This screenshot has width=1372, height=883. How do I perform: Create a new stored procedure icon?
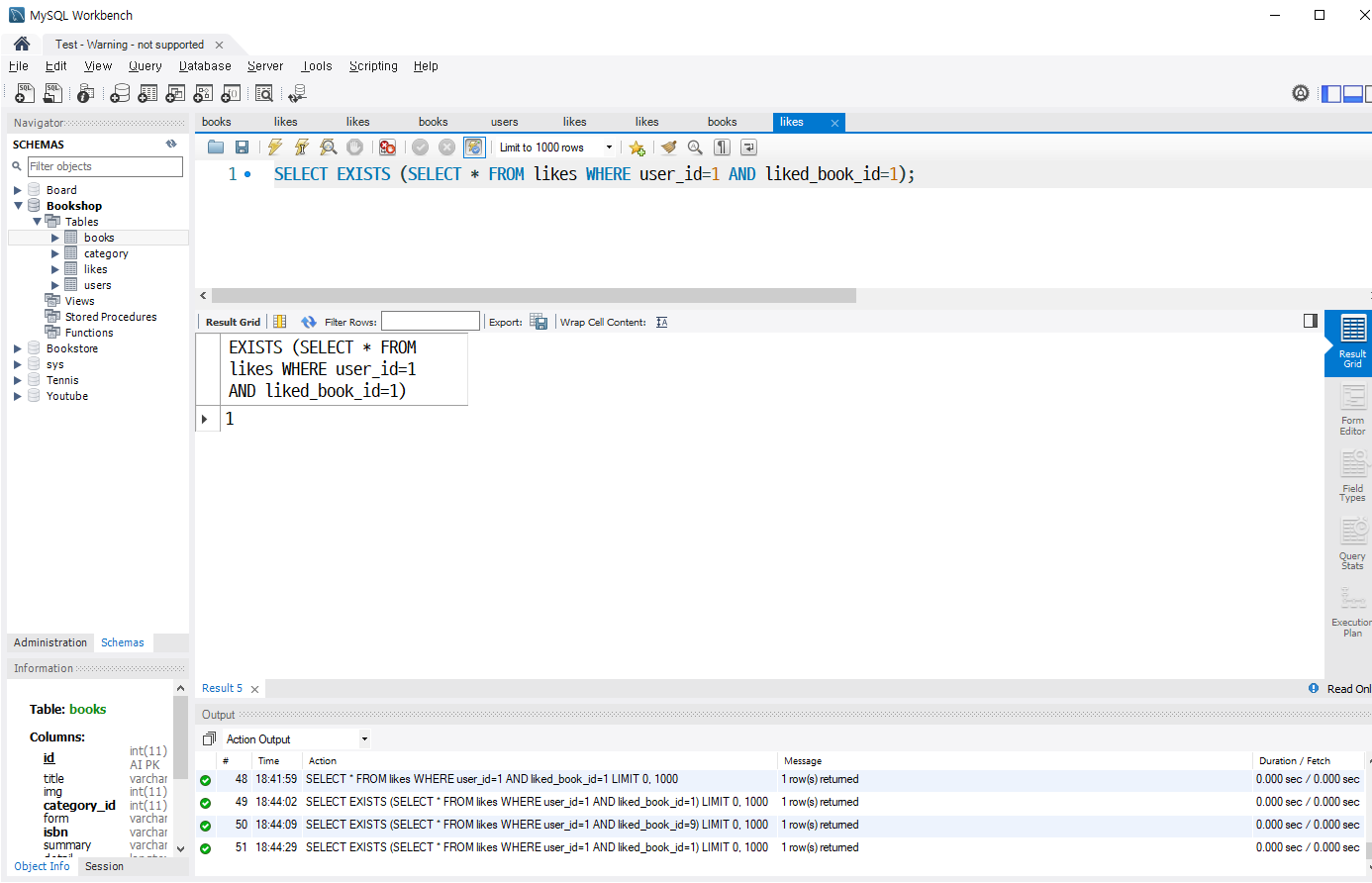203,93
